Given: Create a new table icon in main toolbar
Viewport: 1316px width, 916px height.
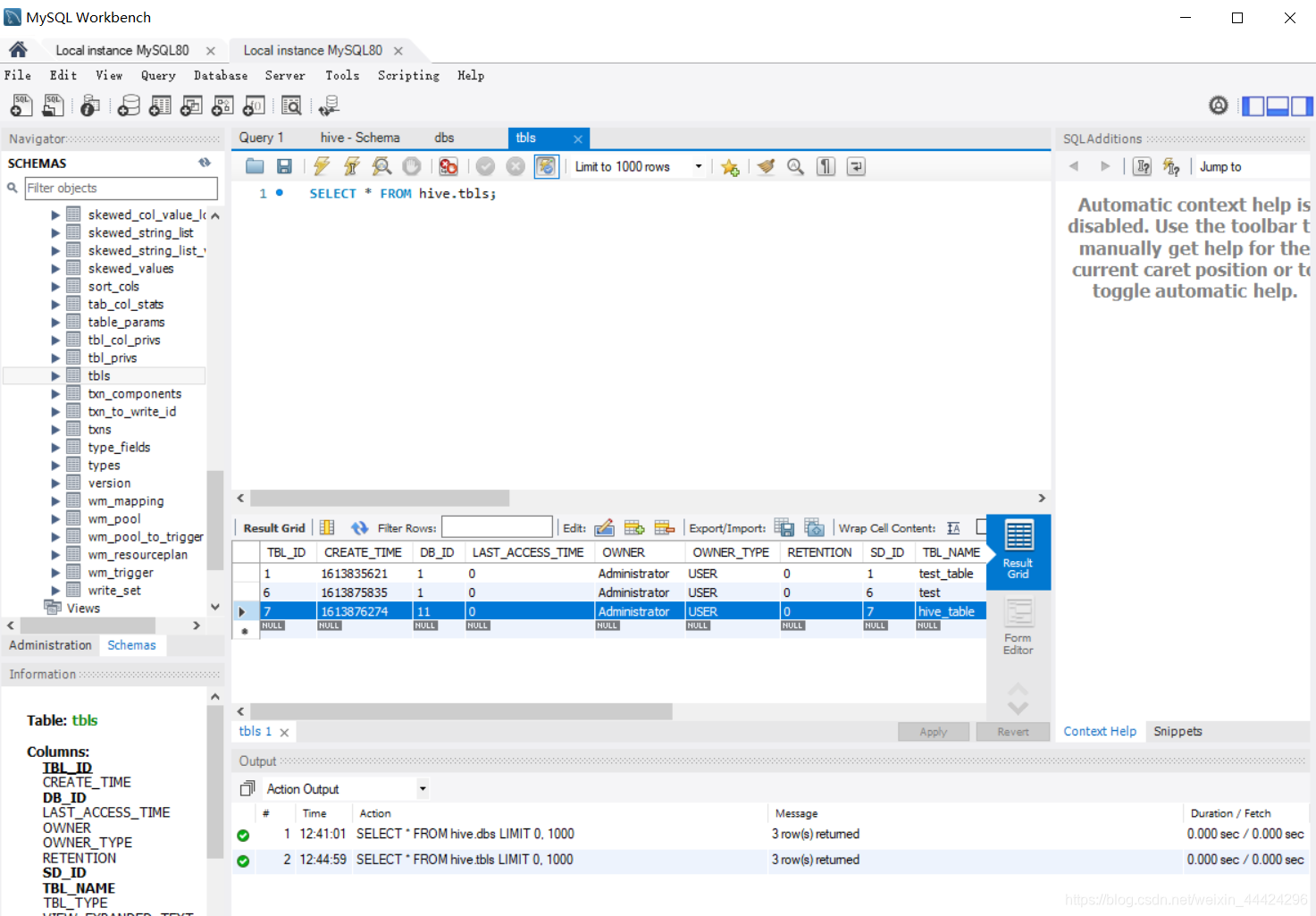Looking at the screenshot, I should 160,105.
